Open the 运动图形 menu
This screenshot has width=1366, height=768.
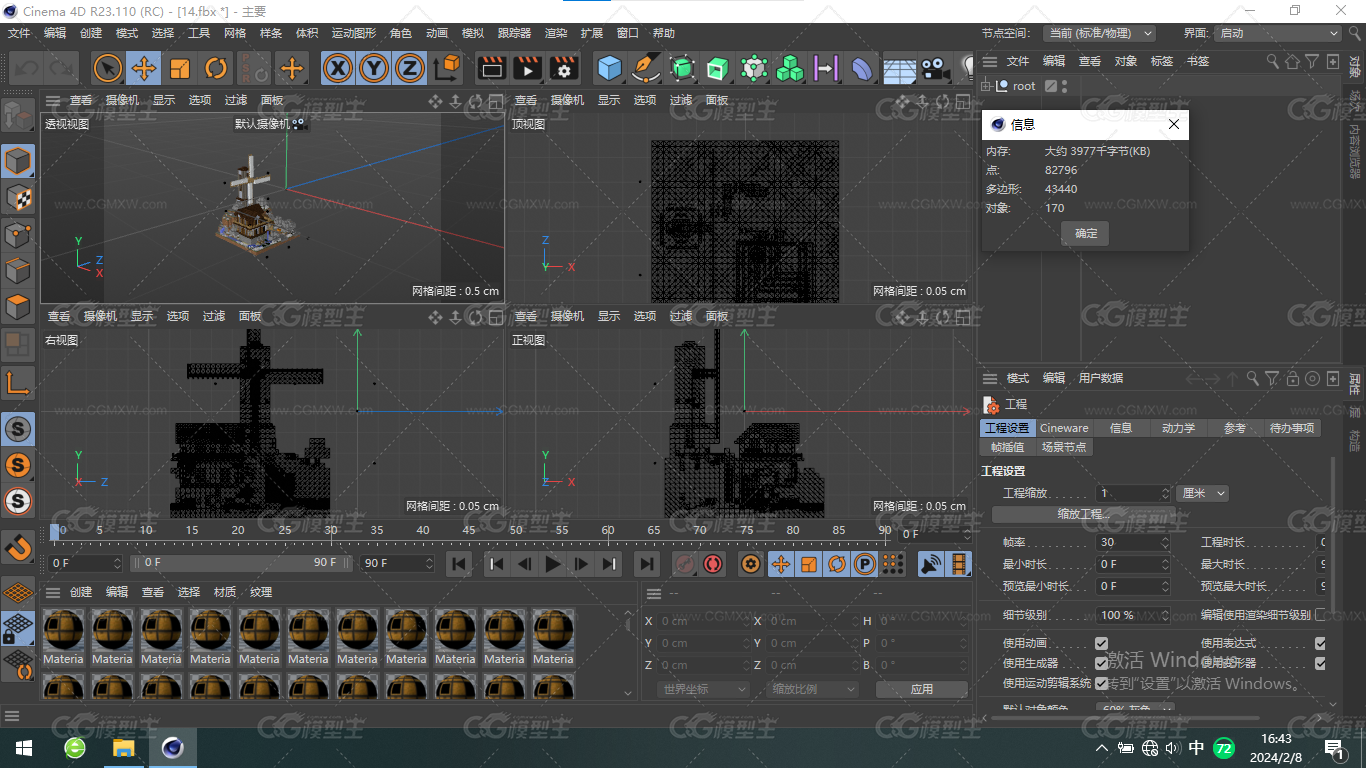tap(354, 33)
